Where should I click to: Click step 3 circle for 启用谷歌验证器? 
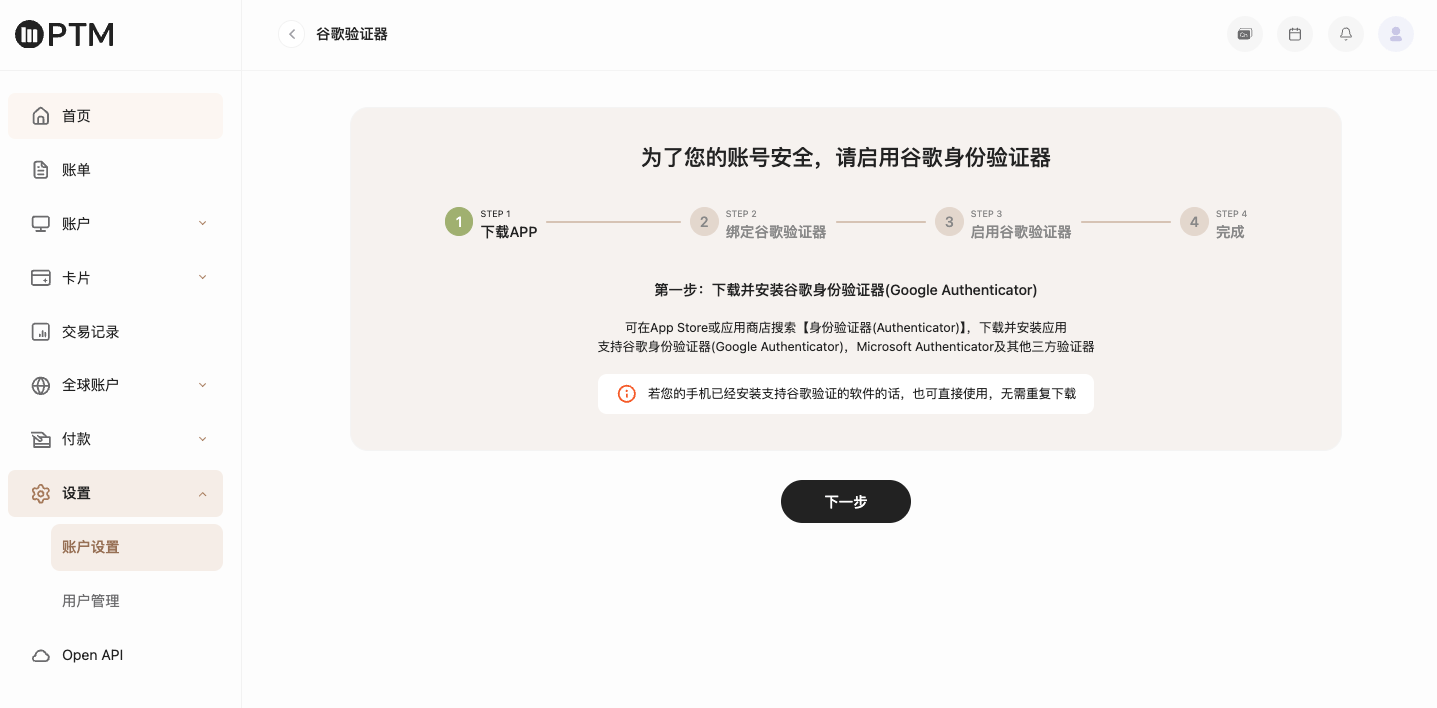click(x=949, y=222)
